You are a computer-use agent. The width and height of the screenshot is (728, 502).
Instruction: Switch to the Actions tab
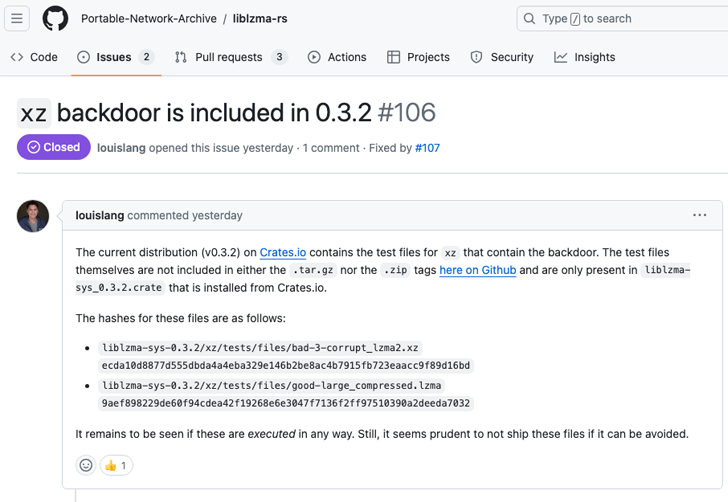337,57
